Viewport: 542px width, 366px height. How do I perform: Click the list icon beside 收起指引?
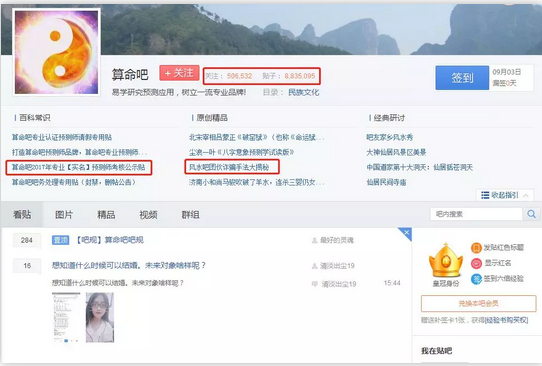coord(485,195)
